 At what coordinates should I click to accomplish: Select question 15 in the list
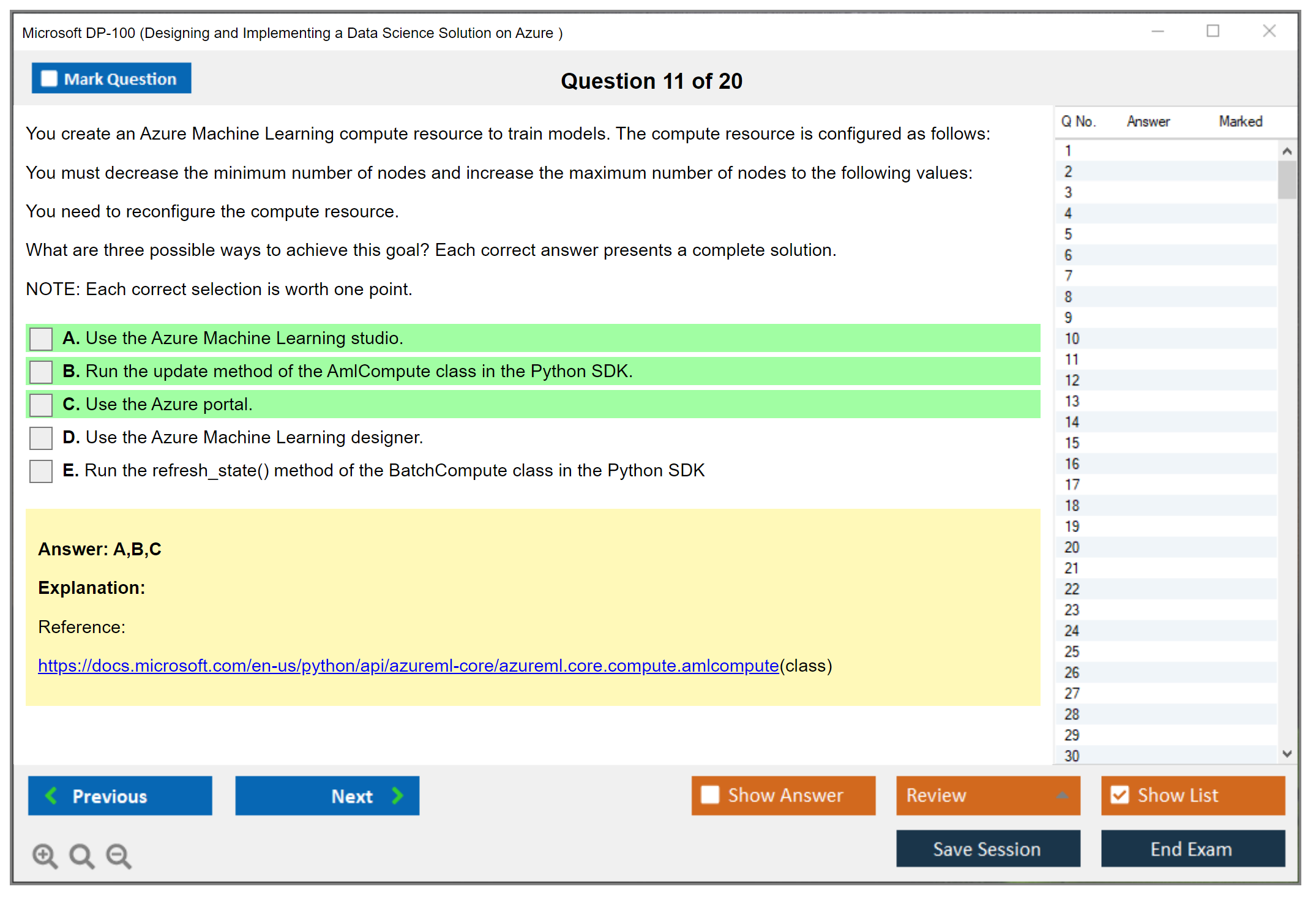tap(1072, 443)
